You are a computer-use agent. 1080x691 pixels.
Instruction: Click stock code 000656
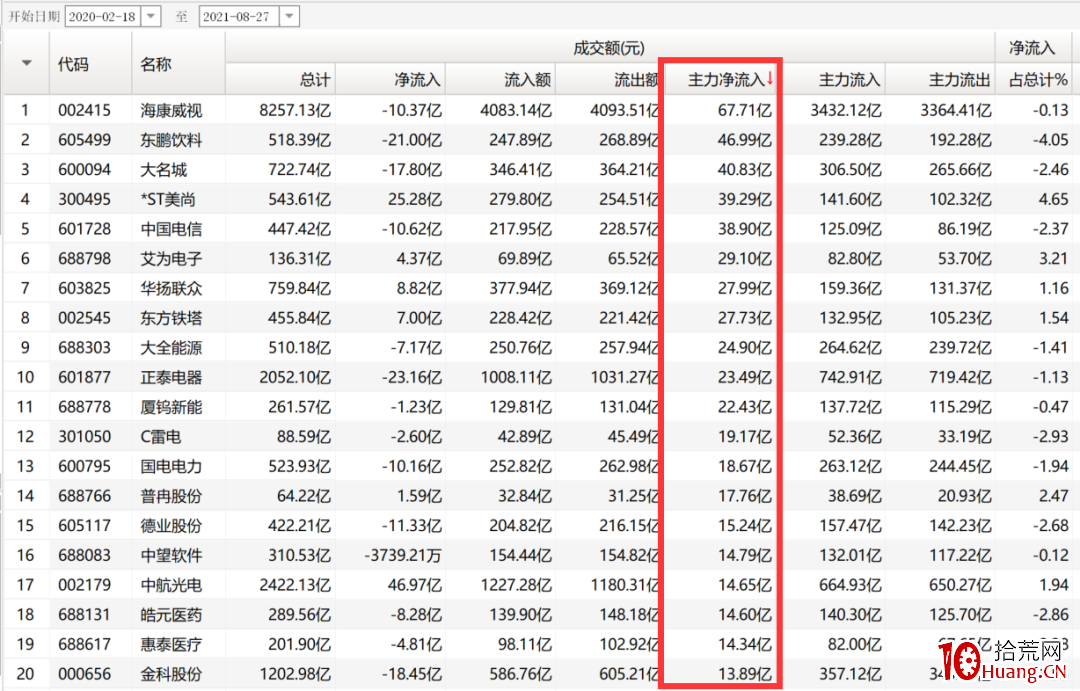pos(84,674)
